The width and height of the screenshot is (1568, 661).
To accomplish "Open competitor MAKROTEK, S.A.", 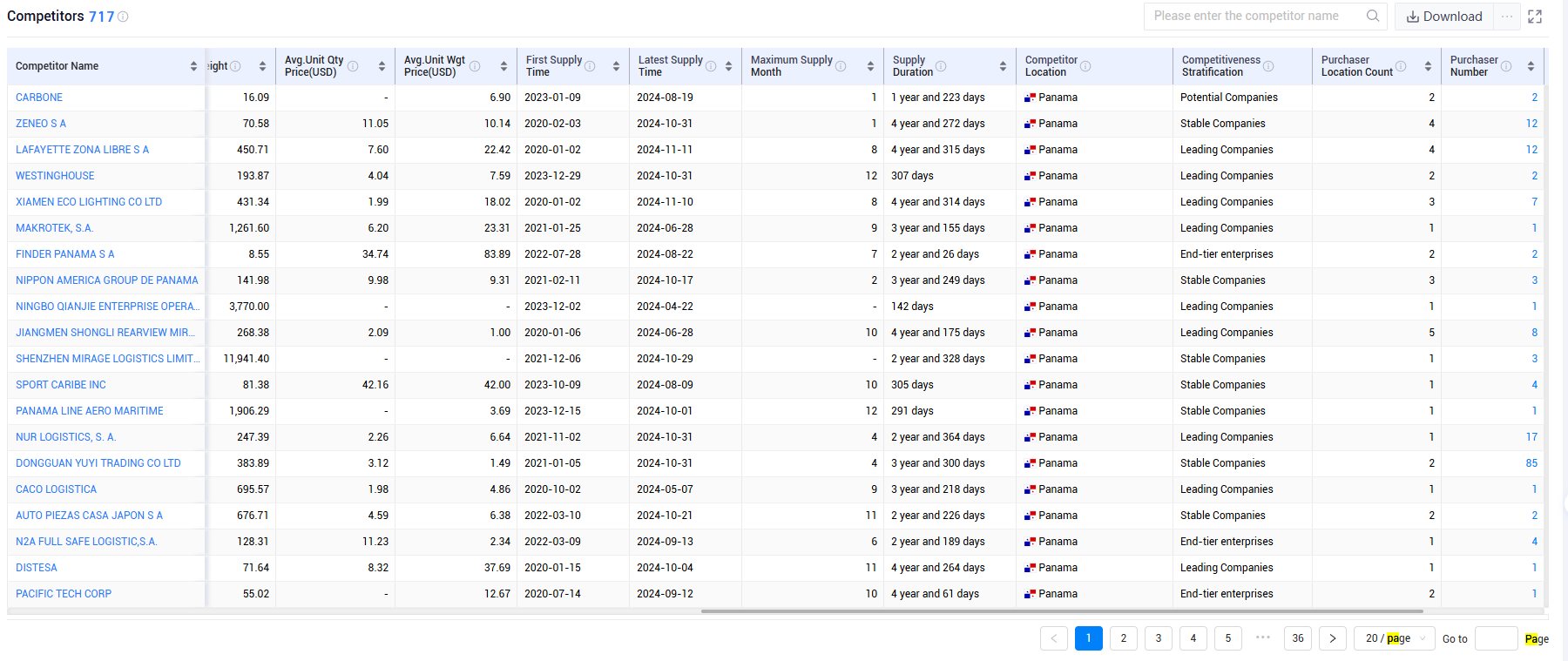I will click(54, 228).
